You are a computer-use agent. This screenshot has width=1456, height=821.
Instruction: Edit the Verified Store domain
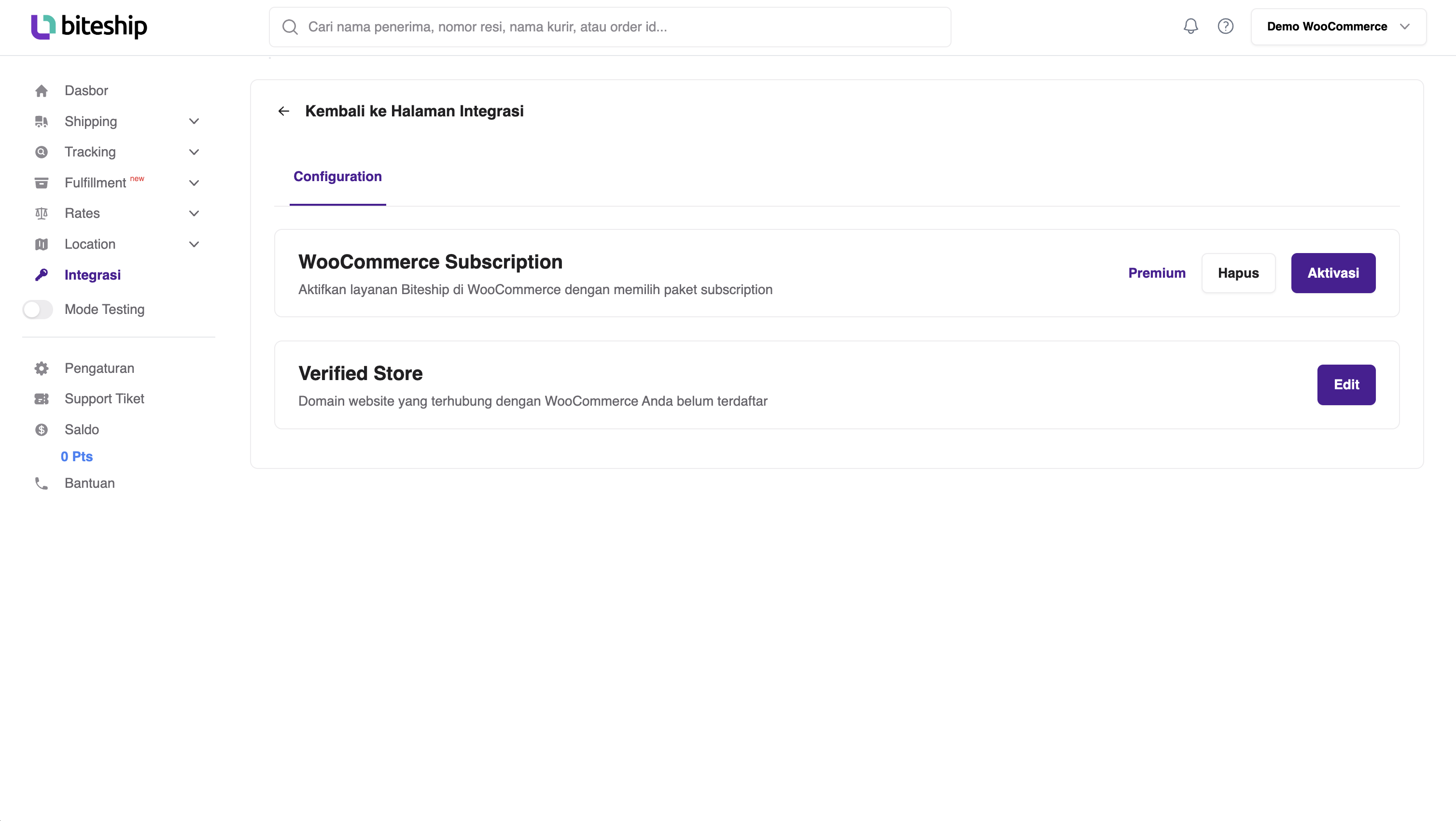[1346, 384]
